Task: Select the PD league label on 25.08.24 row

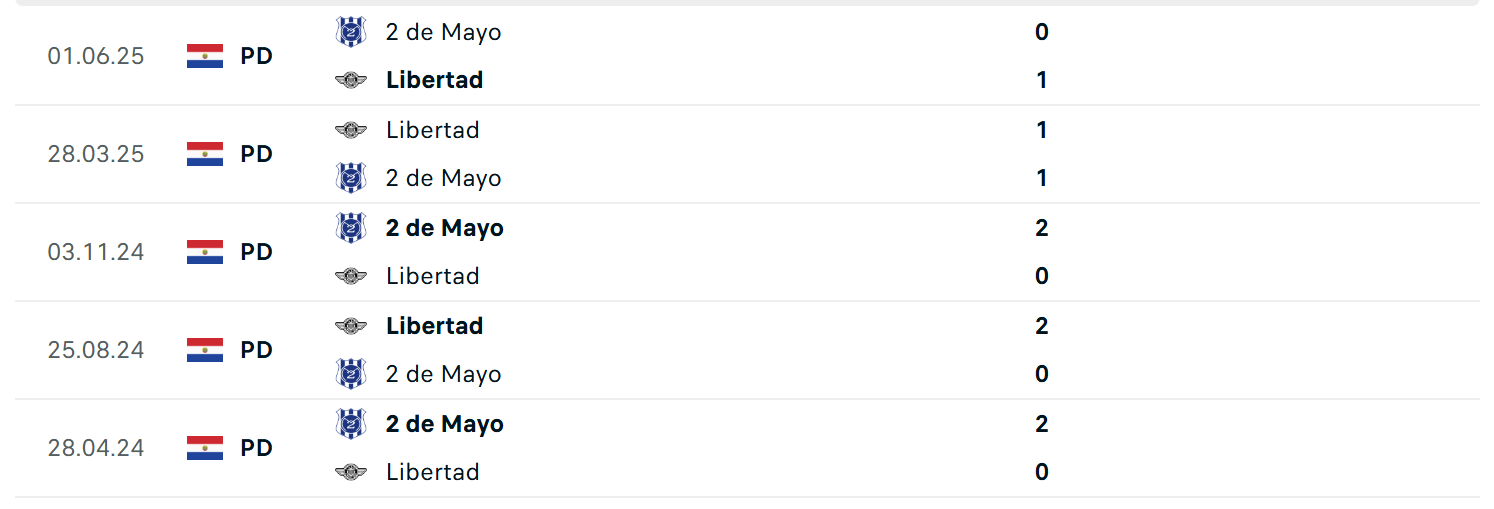Action: pos(257,350)
